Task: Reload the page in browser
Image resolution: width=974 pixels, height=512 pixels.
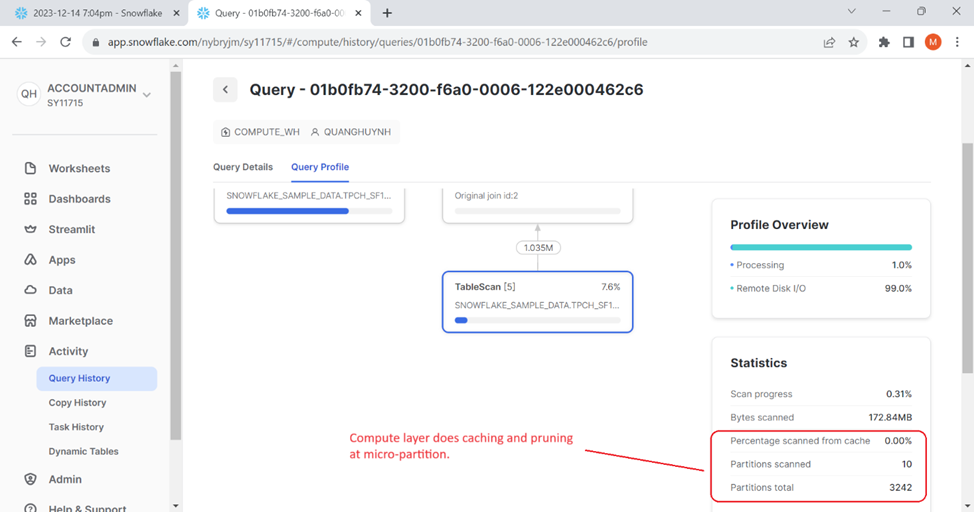Action: tap(66, 42)
